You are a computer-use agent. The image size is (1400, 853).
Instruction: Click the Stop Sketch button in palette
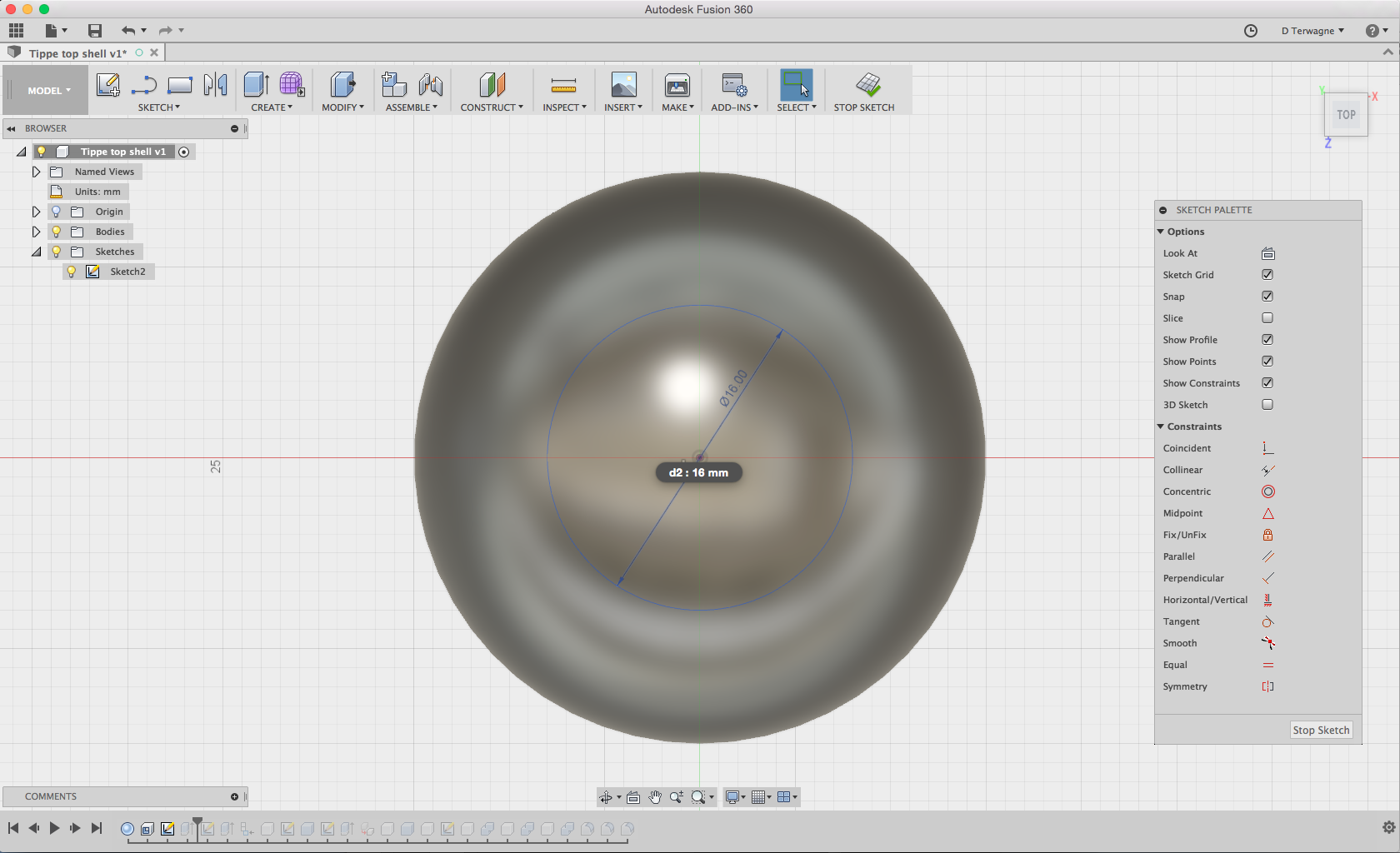[1321, 731]
